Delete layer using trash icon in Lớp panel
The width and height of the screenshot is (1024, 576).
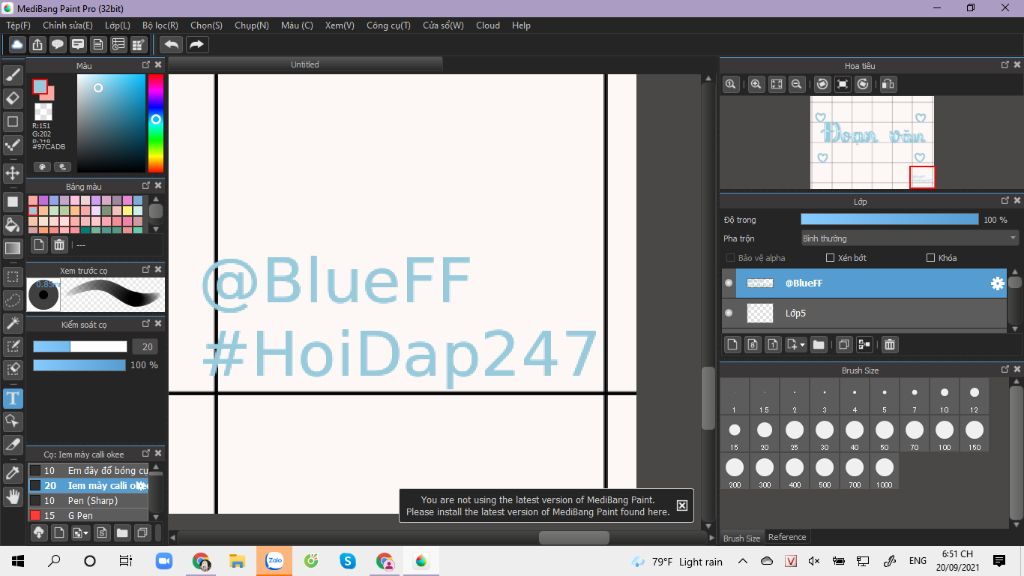click(x=889, y=345)
